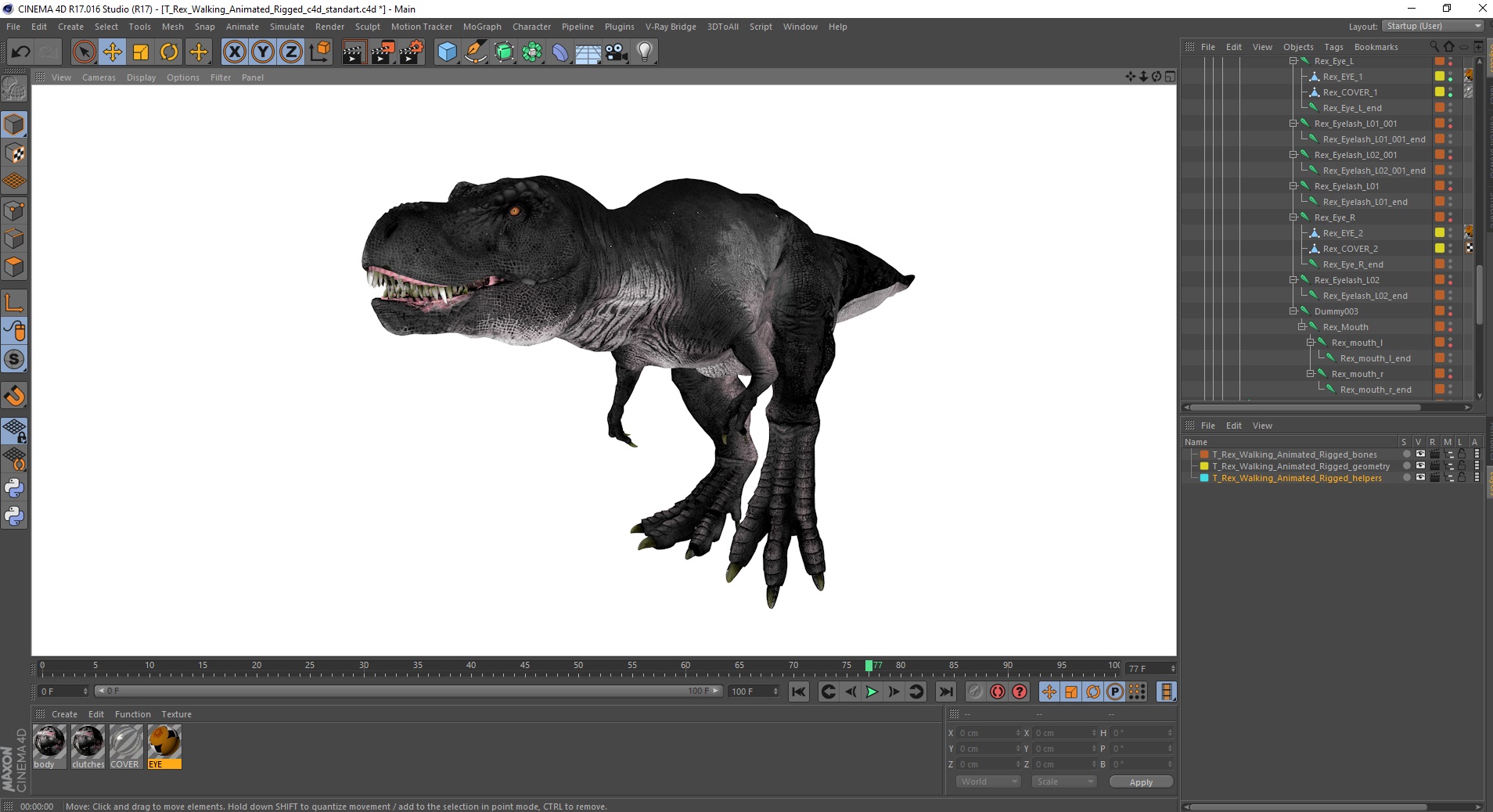
Task: Collapse Rex_Mouth tree node
Action: 1302,327
